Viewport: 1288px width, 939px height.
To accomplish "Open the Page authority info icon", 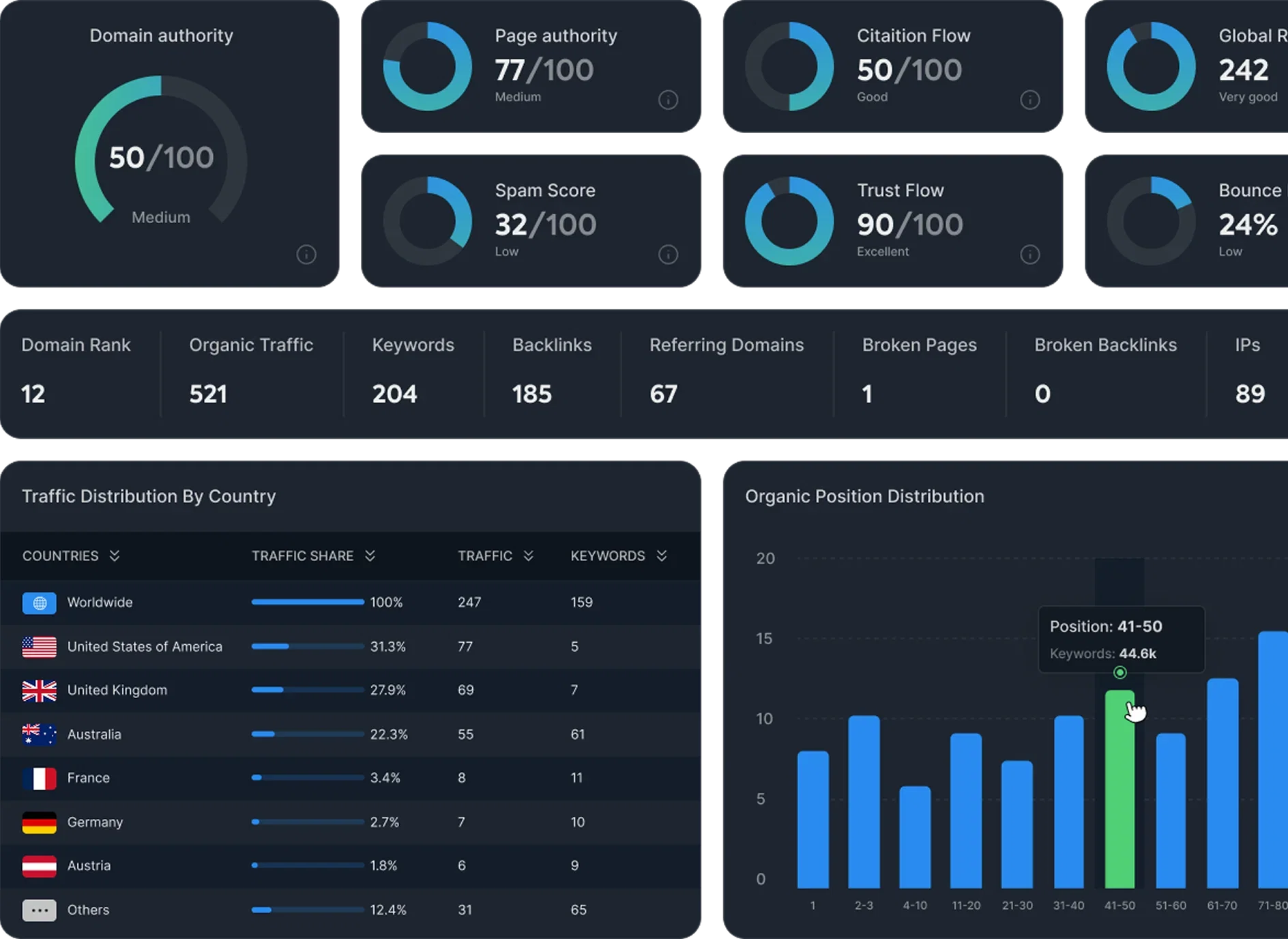I will pyautogui.click(x=668, y=100).
